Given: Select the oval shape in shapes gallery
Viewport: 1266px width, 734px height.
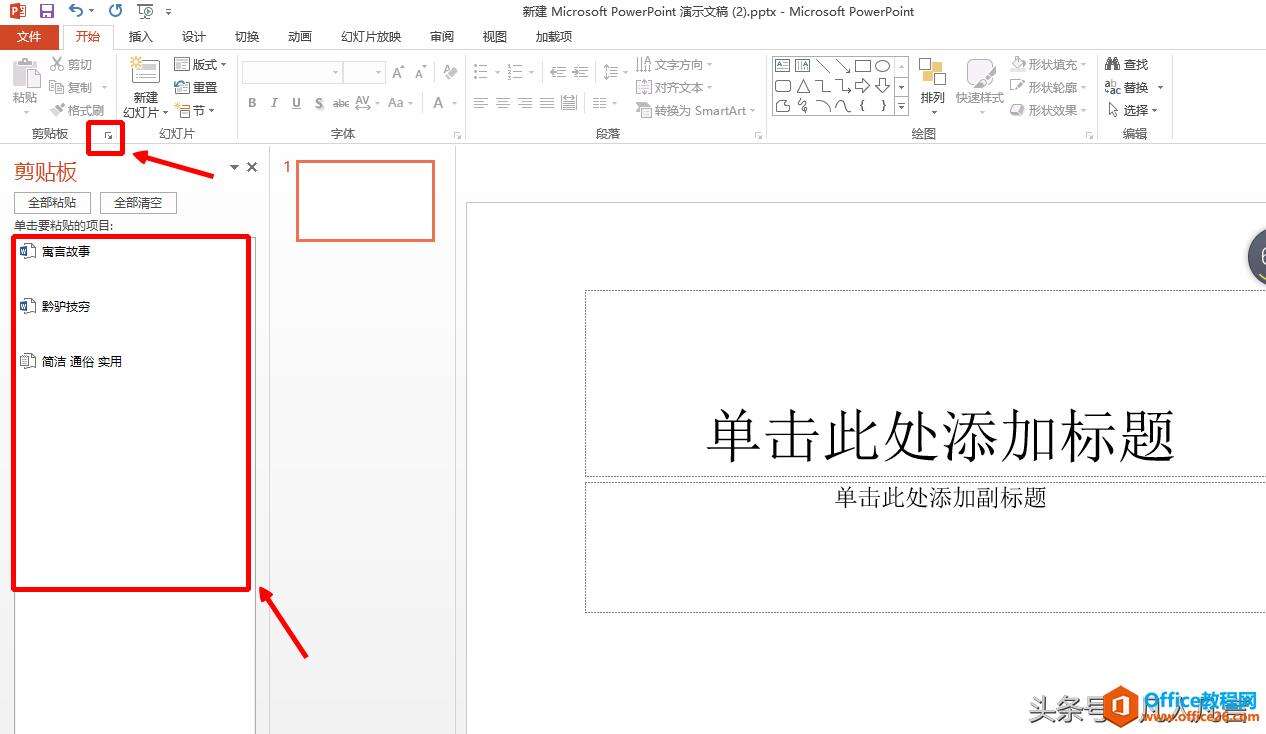Looking at the screenshot, I should (882, 66).
